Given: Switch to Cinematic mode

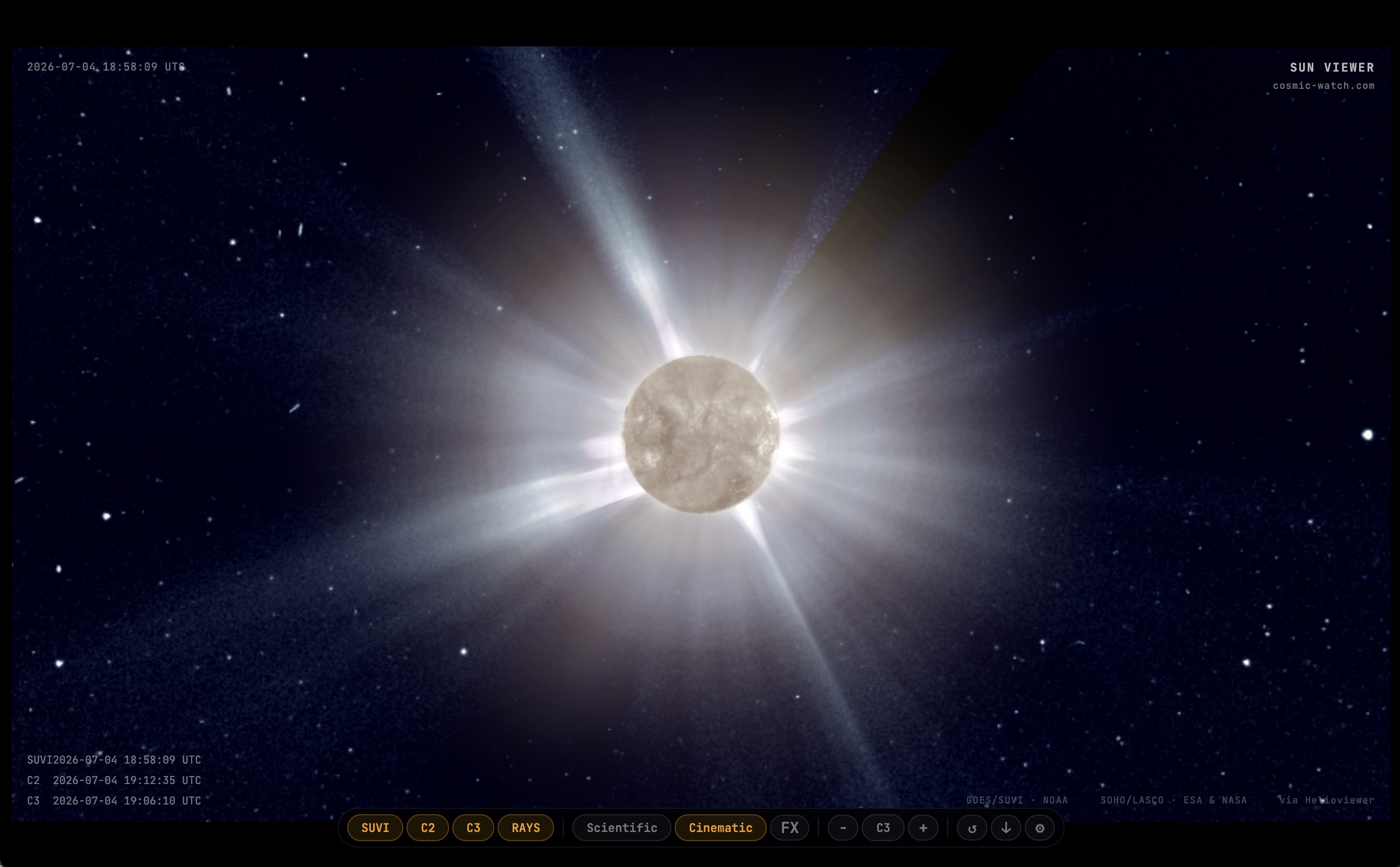Looking at the screenshot, I should [x=720, y=828].
